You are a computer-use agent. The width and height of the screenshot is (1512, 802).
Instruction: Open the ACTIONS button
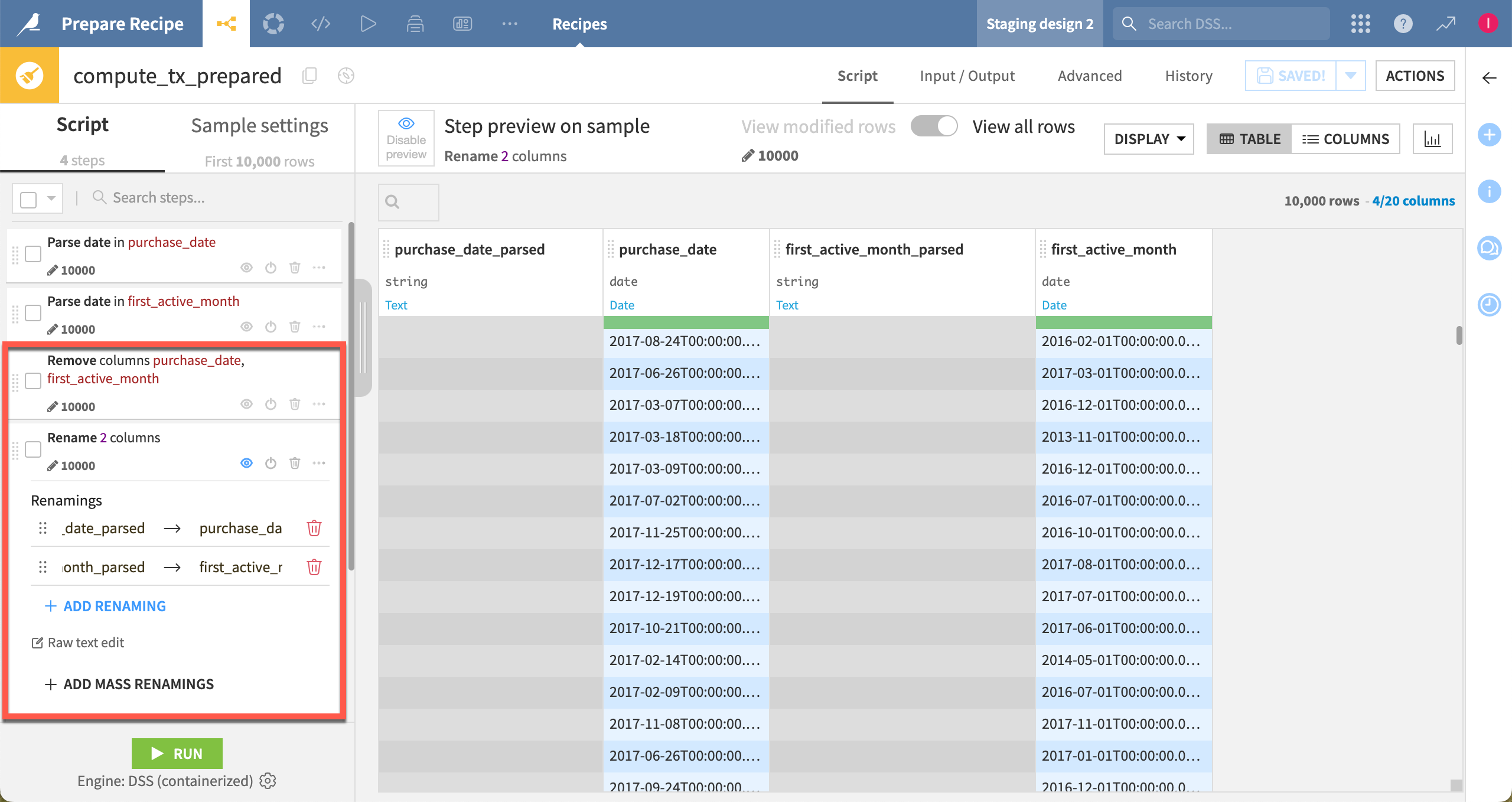(x=1415, y=76)
